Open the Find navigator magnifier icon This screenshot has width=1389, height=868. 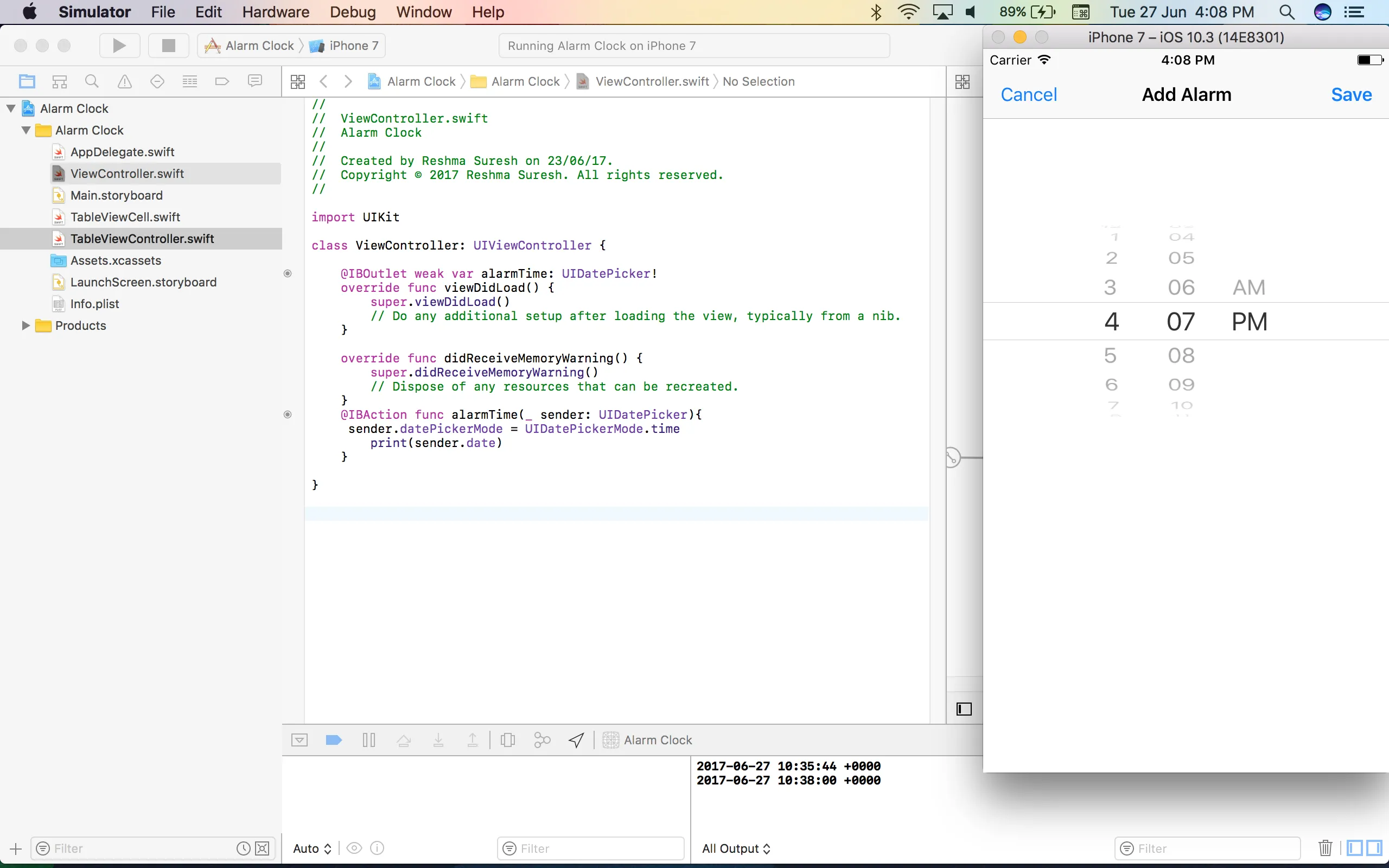[x=92, y=81]
